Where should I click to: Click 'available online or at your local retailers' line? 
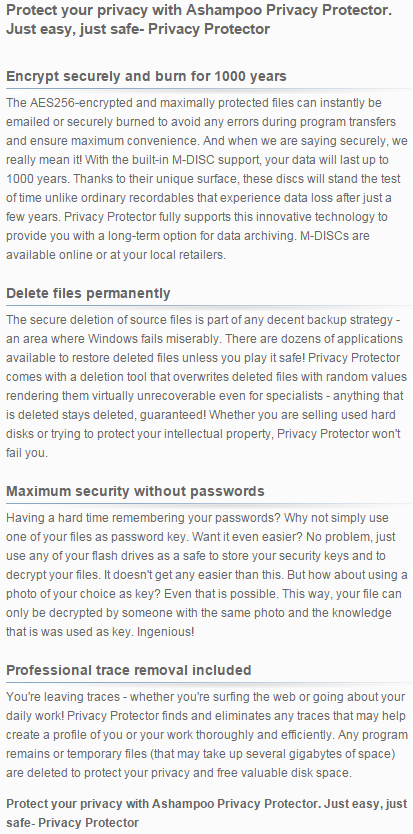(x=116, y=255)
